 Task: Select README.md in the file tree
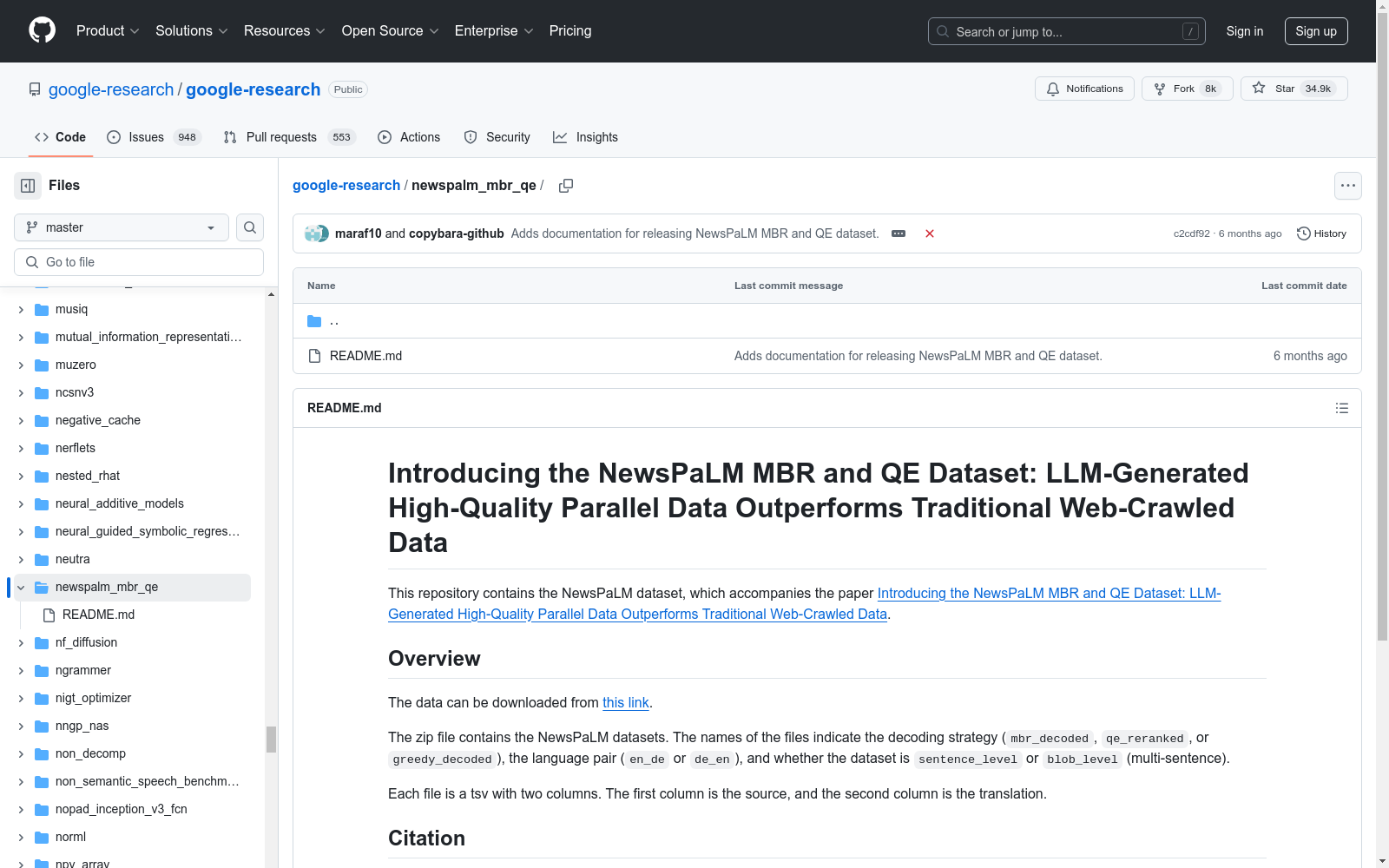[98, 615]
